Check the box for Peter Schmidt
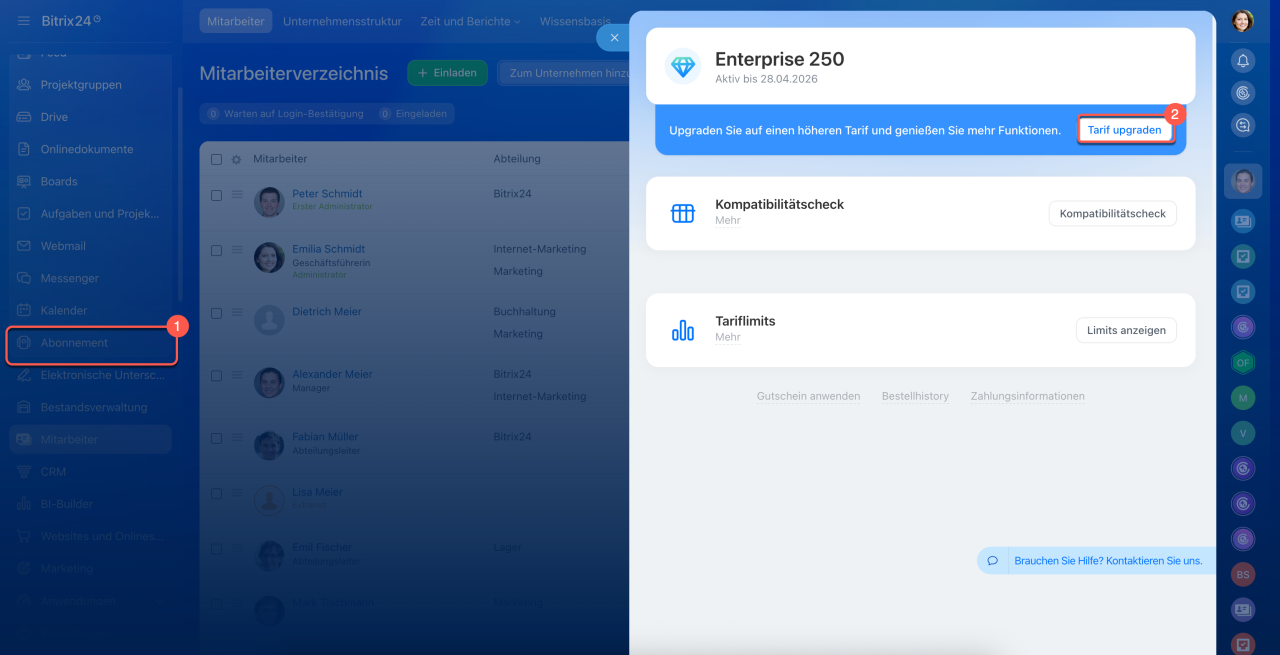This screenshot has height=655, width=1280. 217,195
